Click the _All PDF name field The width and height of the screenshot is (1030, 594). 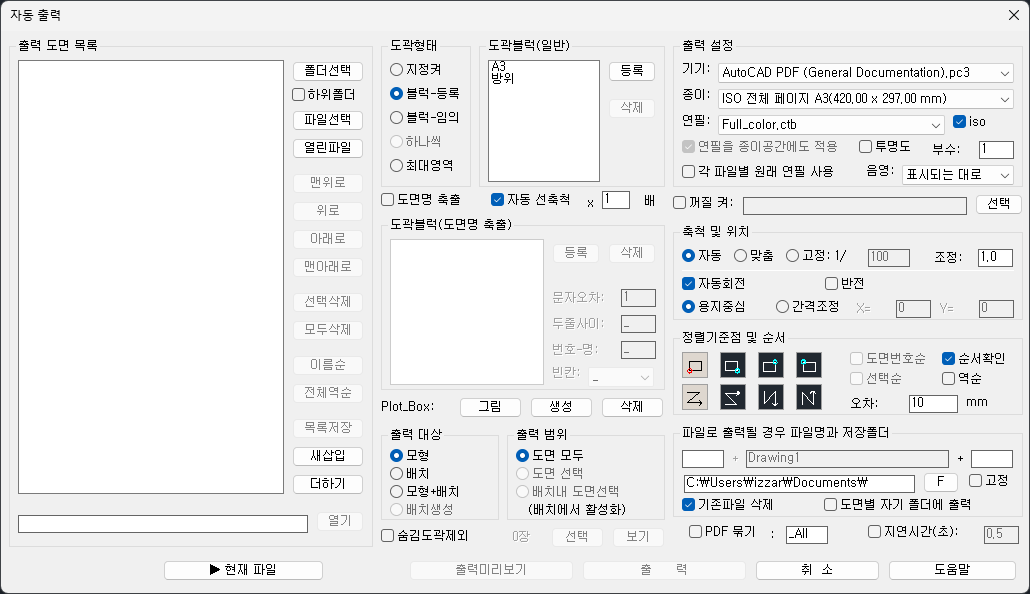[x=807, y=534]
